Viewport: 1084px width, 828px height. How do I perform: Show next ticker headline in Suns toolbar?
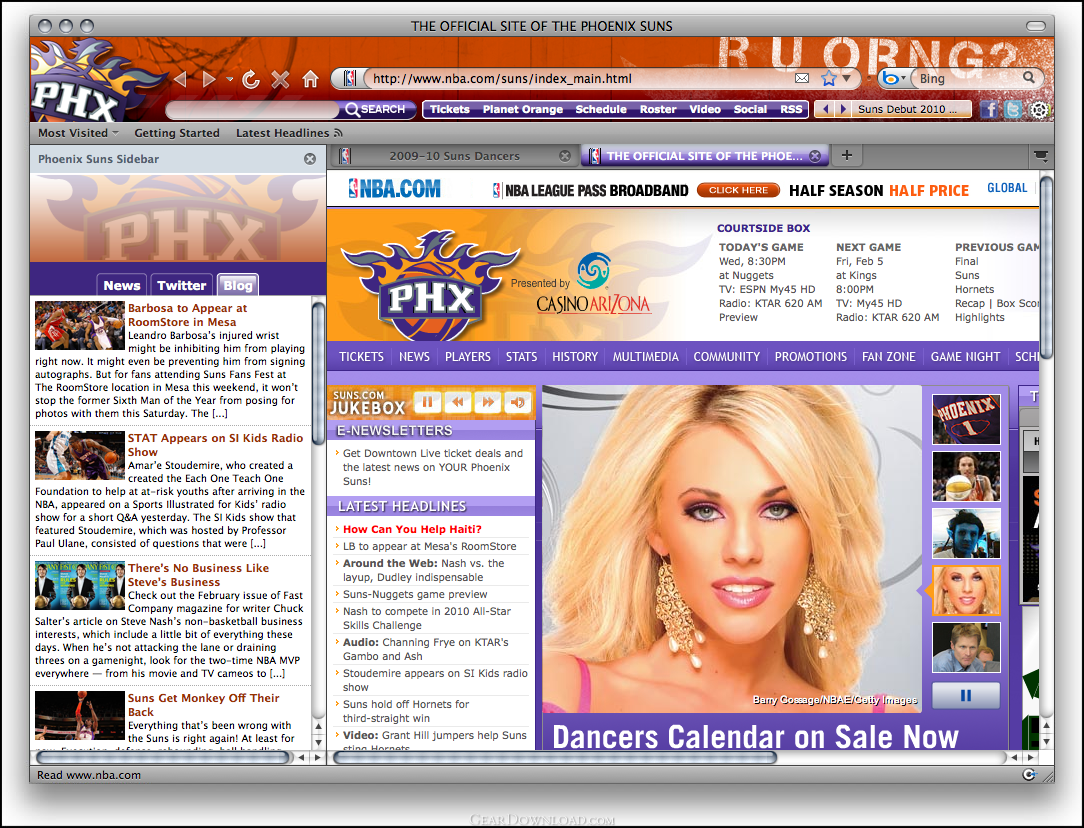tap(843, 109)
